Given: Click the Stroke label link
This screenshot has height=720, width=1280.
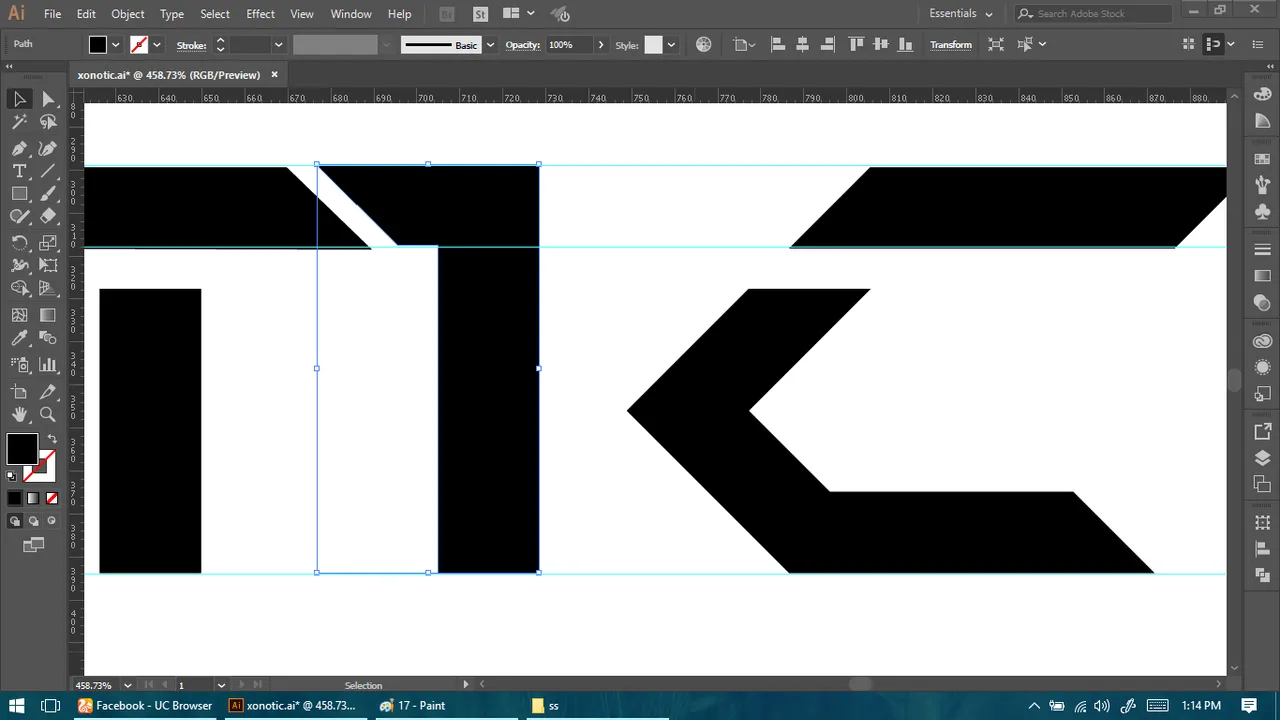Looking at the screenshot, I should coord(191,45).
